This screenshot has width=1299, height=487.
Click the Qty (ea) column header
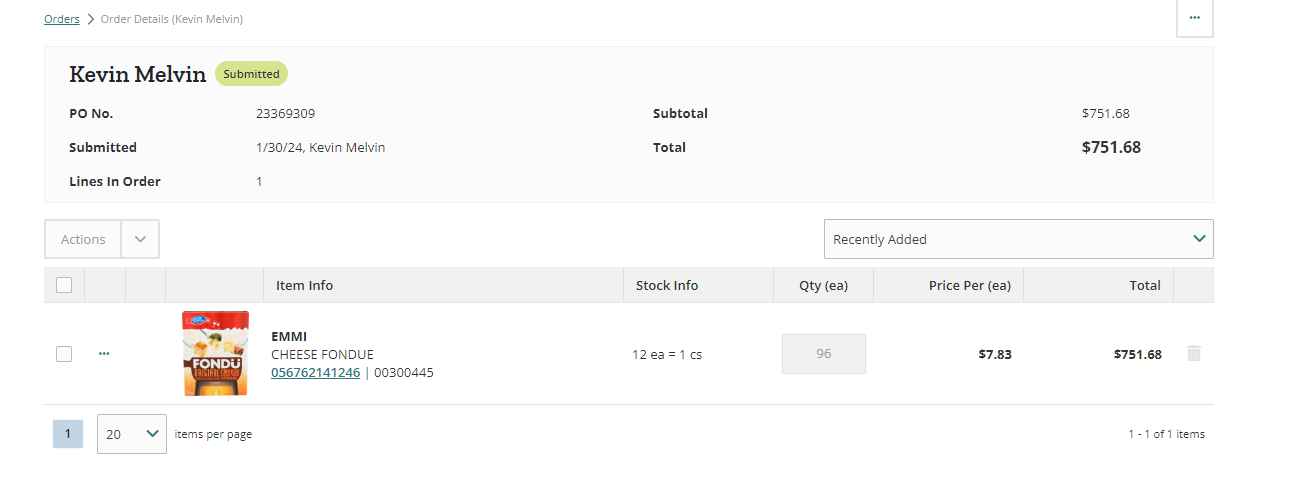coord(823,285)
